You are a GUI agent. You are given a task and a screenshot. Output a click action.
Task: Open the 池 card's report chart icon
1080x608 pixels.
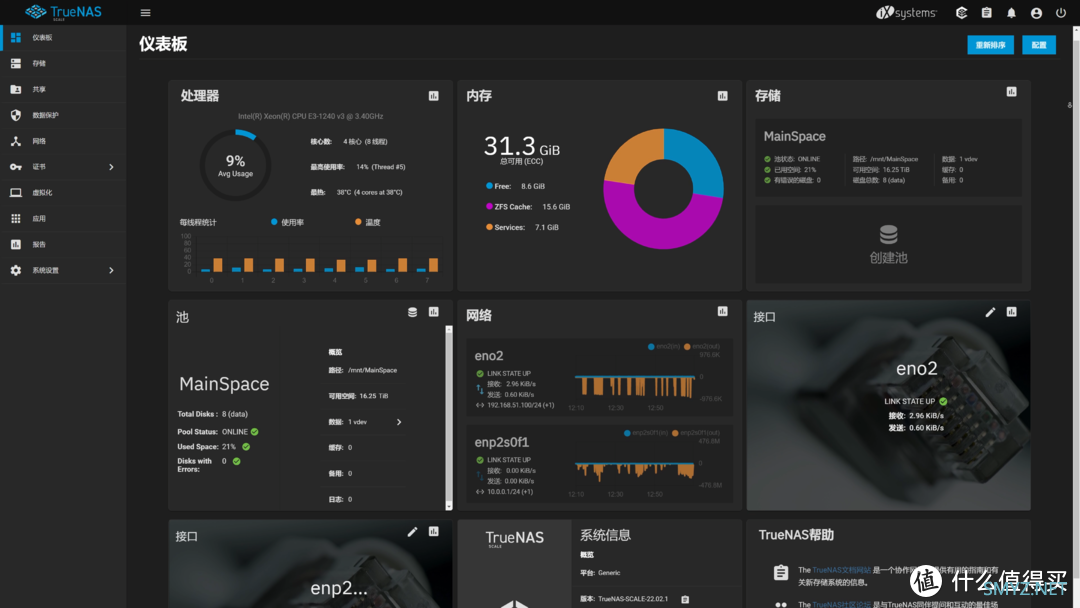coord(433,312)
